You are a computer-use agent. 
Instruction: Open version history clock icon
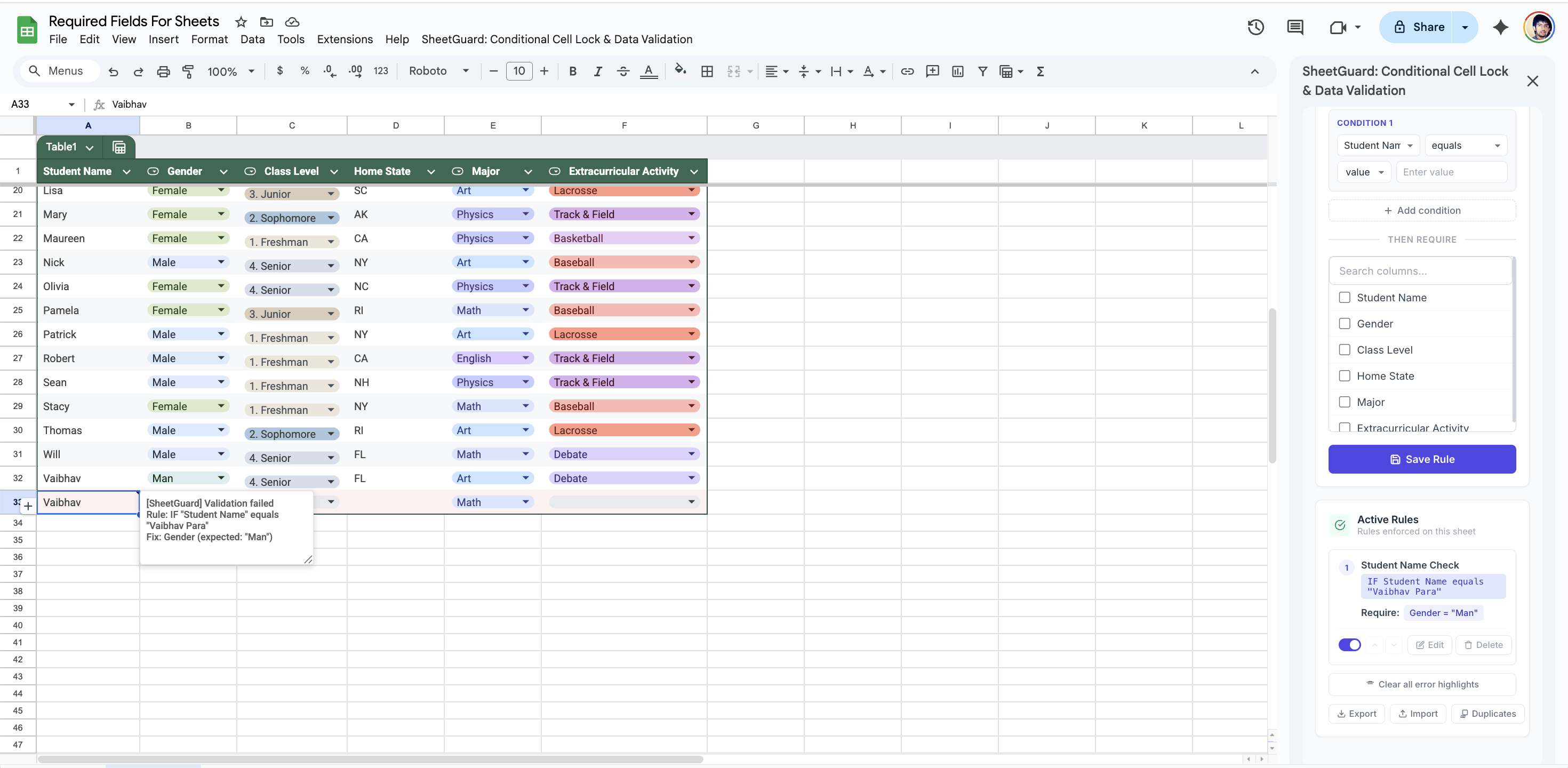point(1255,27)
